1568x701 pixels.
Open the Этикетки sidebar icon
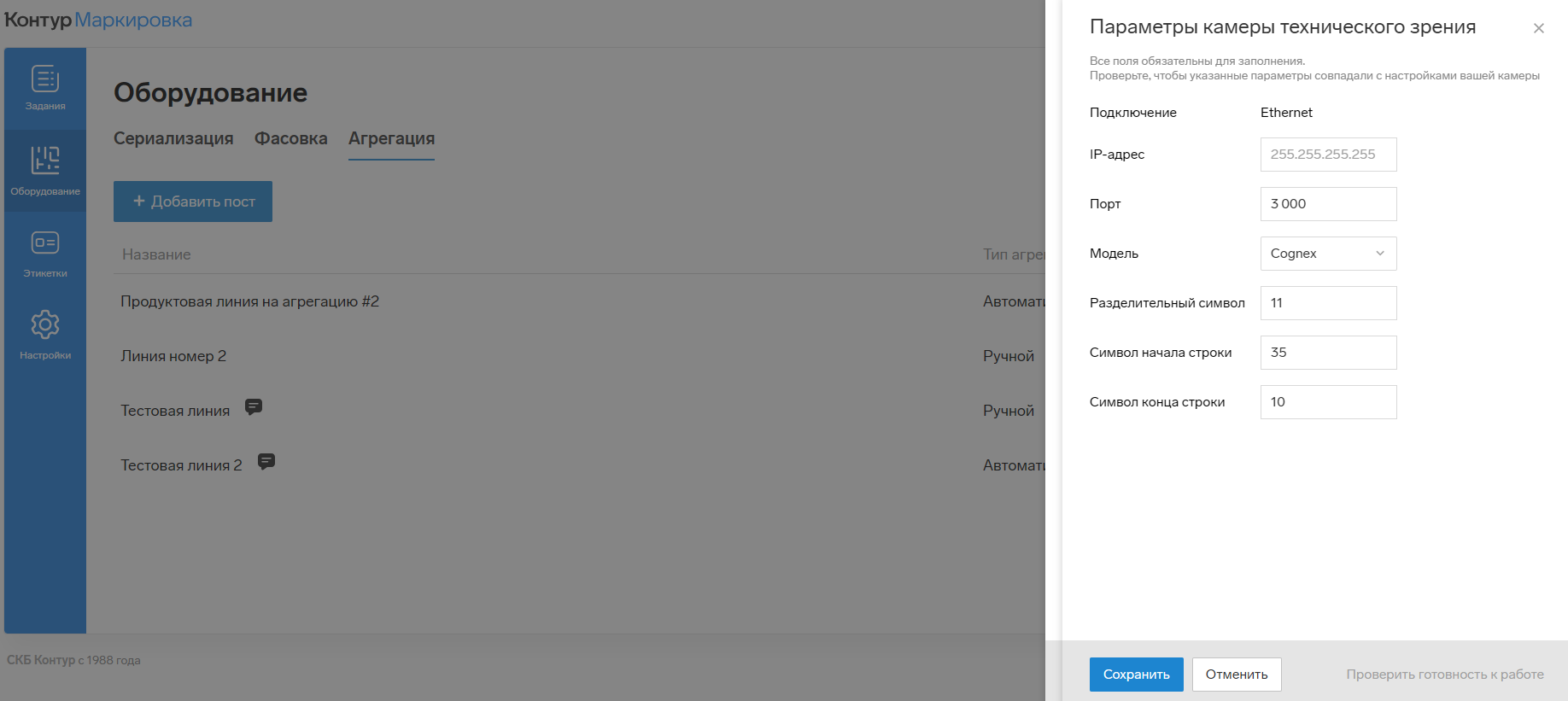pyautogui.click(x=45, y=243)
